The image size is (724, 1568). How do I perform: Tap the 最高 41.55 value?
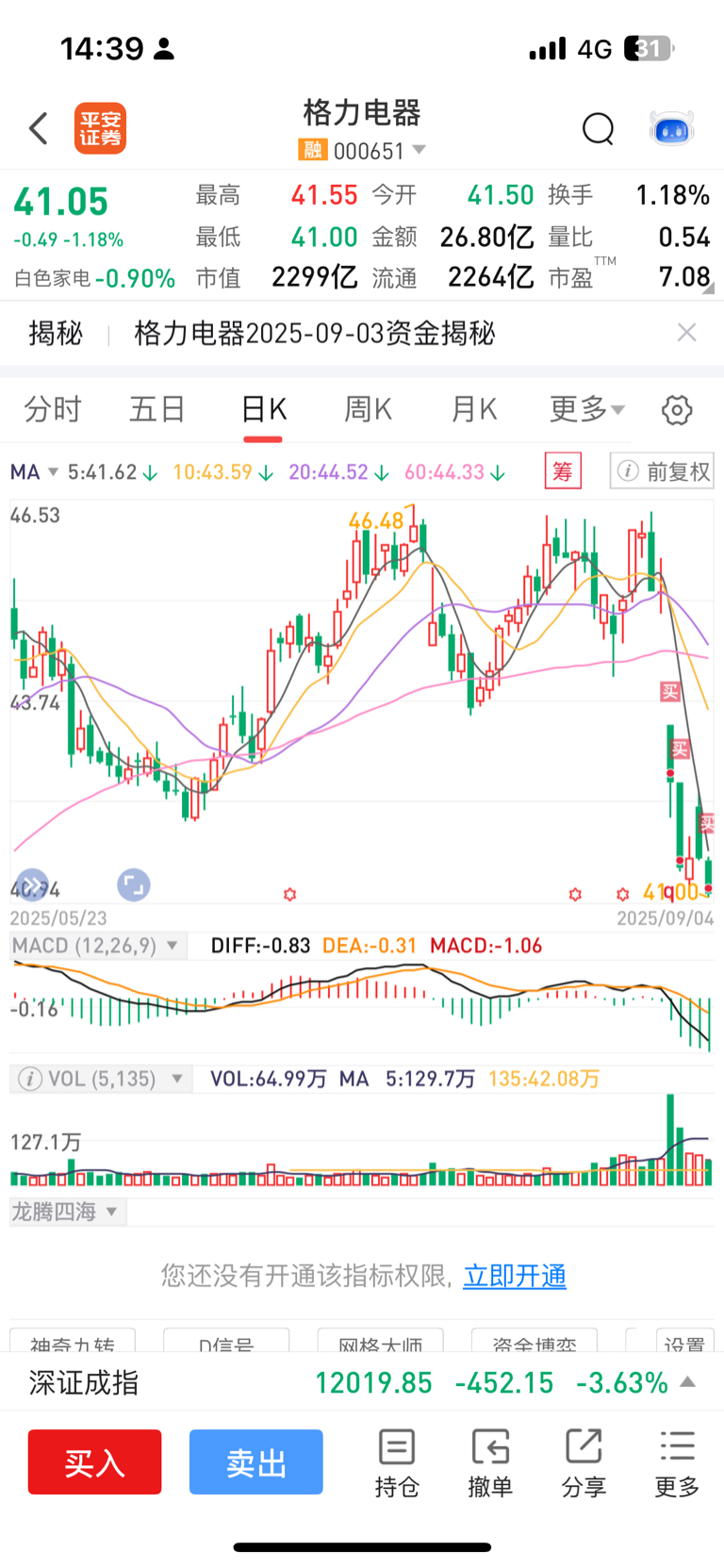[x=324, y=195]
